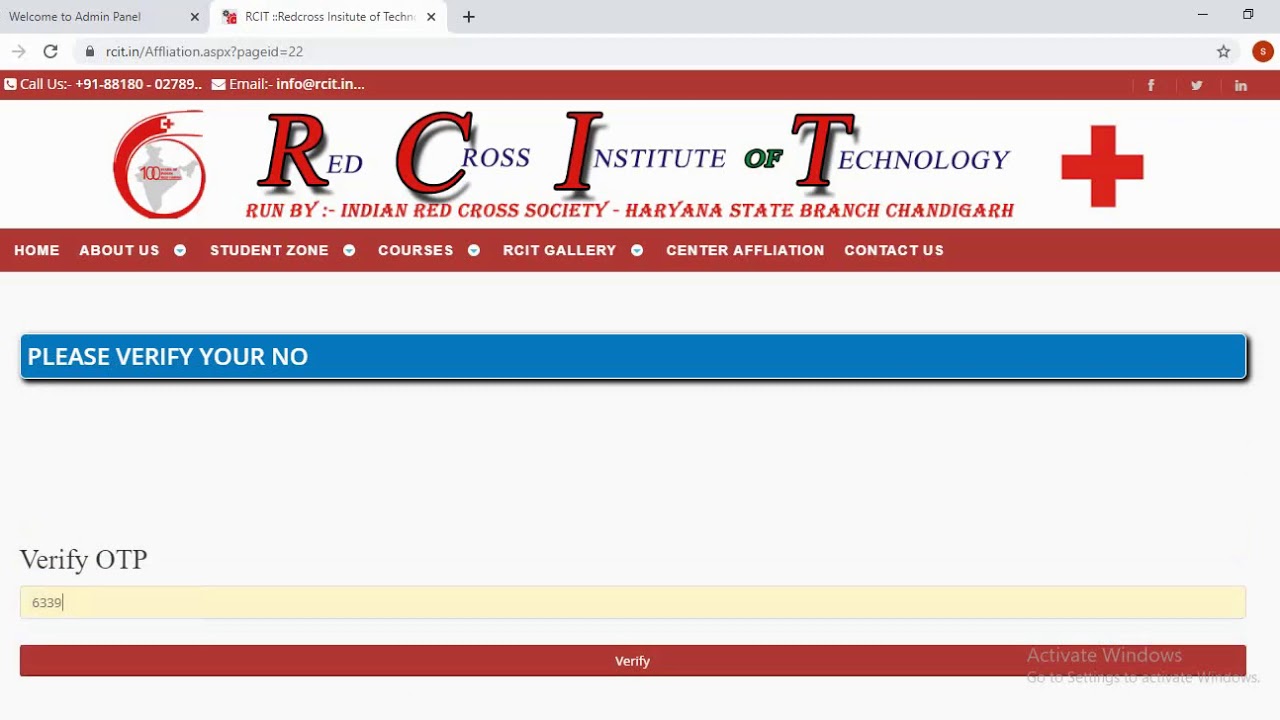Expand the Student Zone dropdown arrow
Screen dimensions: 1280x720
(x=349, y=250)
